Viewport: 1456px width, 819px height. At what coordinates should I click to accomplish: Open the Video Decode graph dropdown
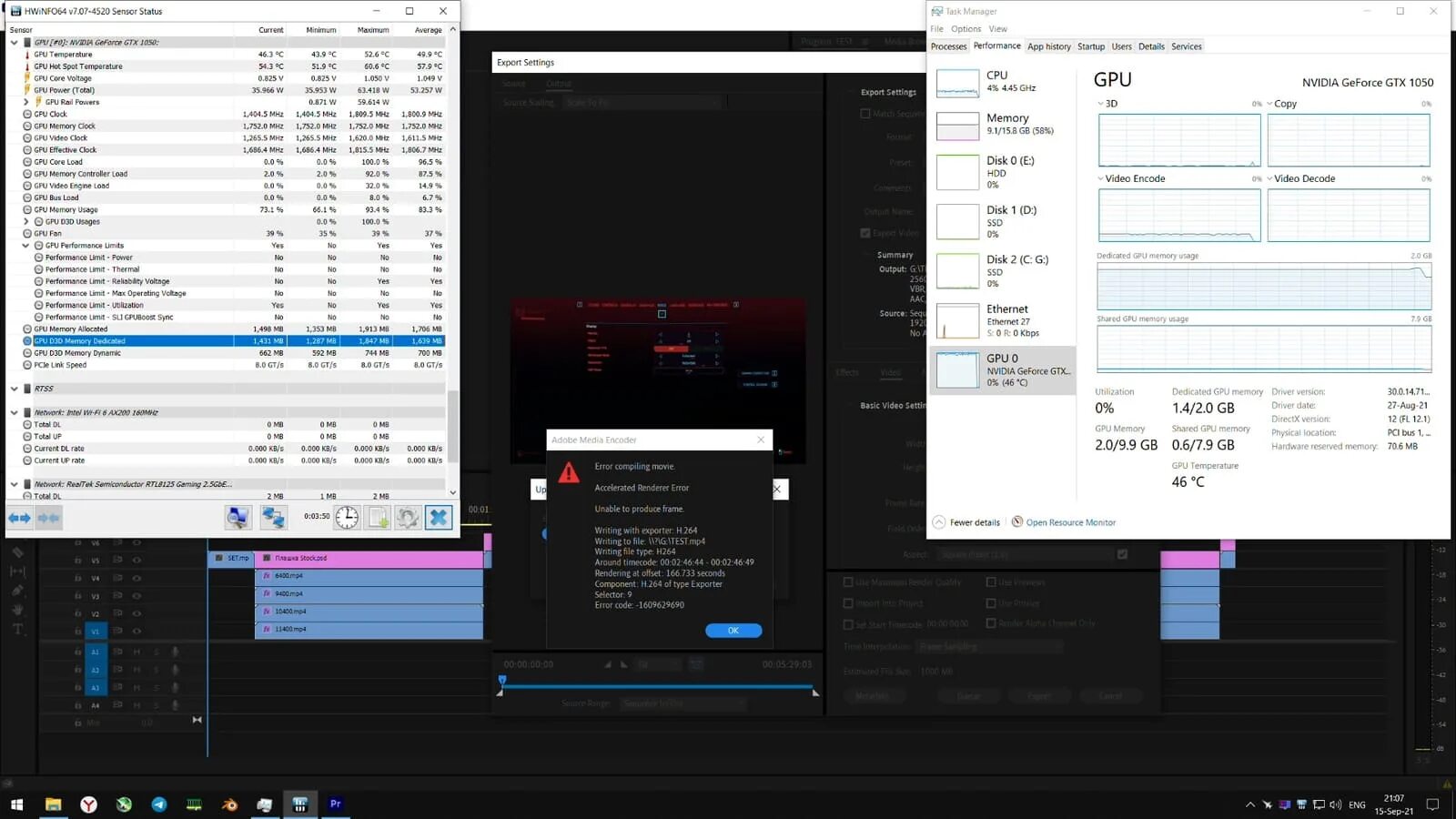pyautogui.click(x=1269, y=178)
